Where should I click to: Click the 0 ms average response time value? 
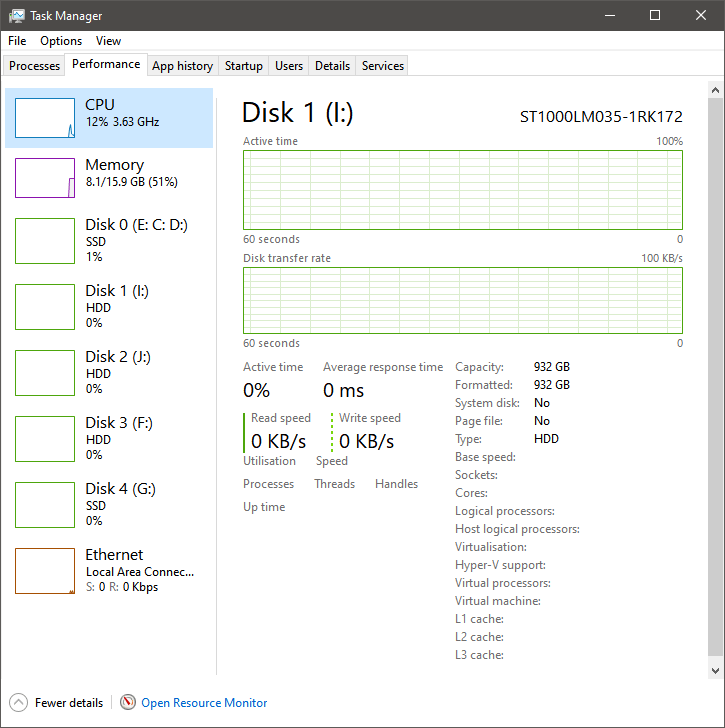[x=343, y=390]
